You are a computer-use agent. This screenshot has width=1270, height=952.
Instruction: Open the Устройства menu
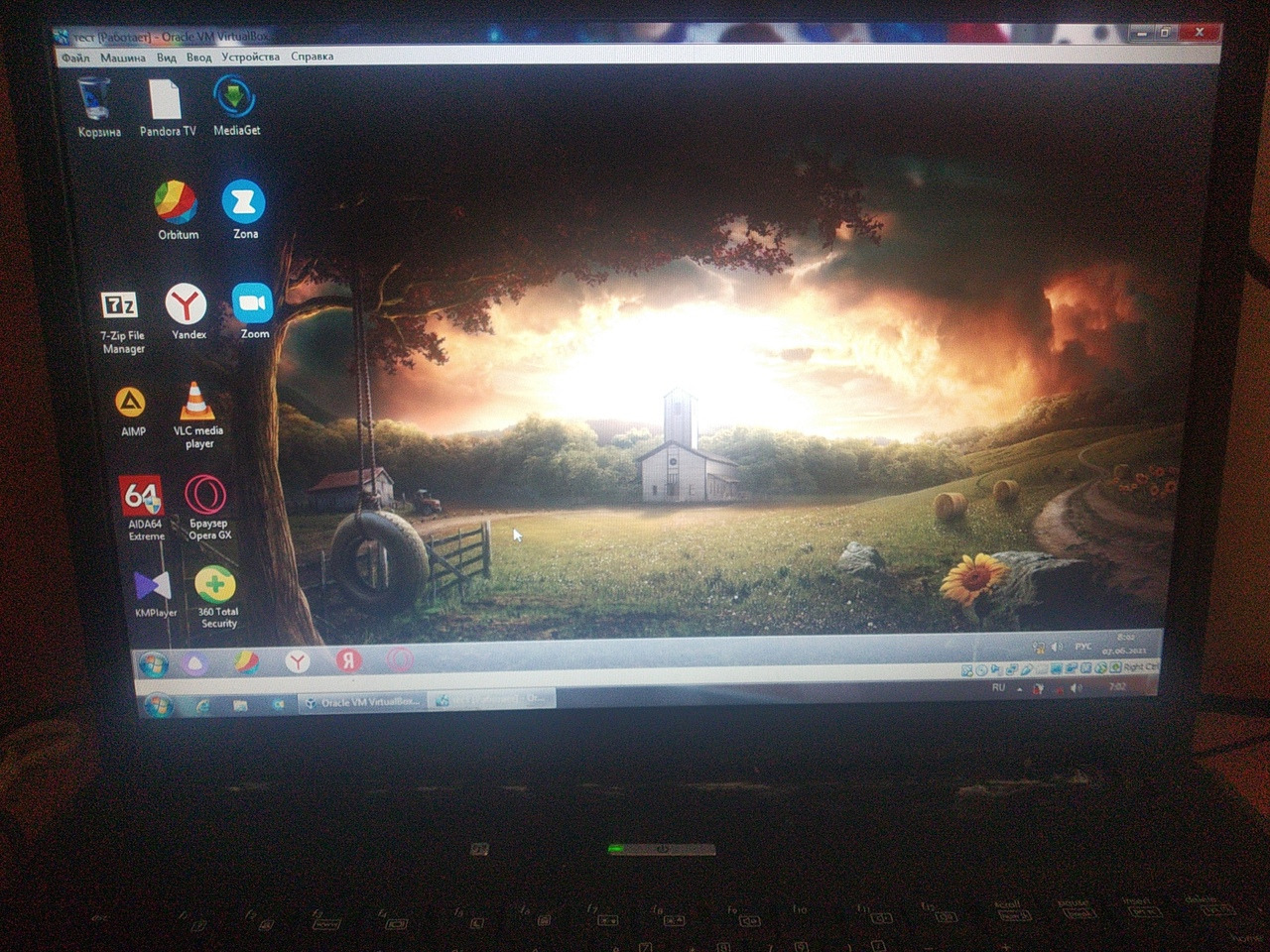(250, 57)
